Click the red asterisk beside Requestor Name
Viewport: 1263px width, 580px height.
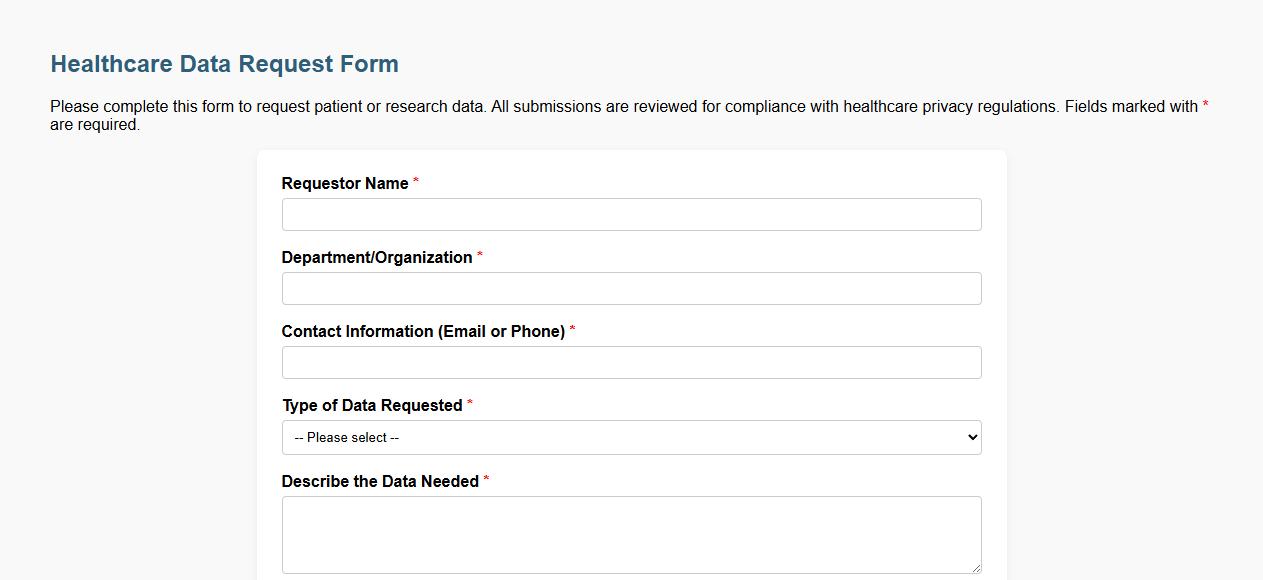[x=417, y=183]
